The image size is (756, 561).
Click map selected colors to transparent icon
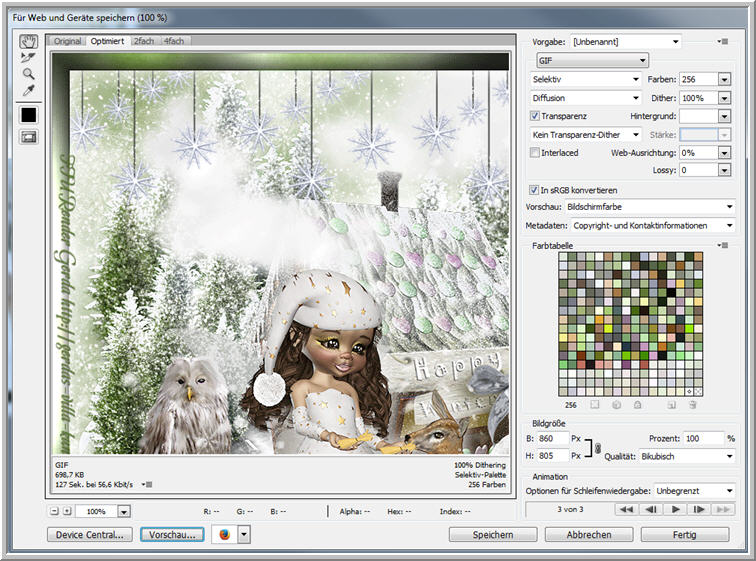click(595, 405)
